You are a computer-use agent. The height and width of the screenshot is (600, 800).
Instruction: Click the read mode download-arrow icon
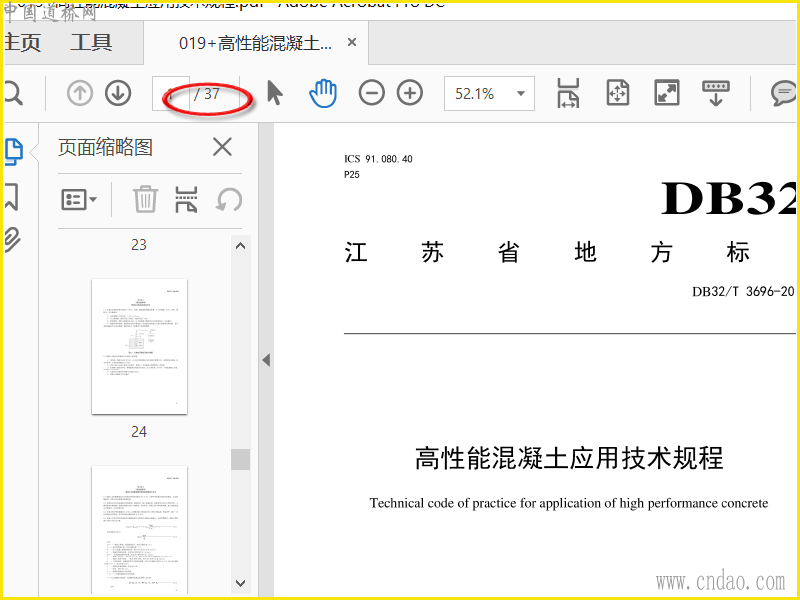715,93
